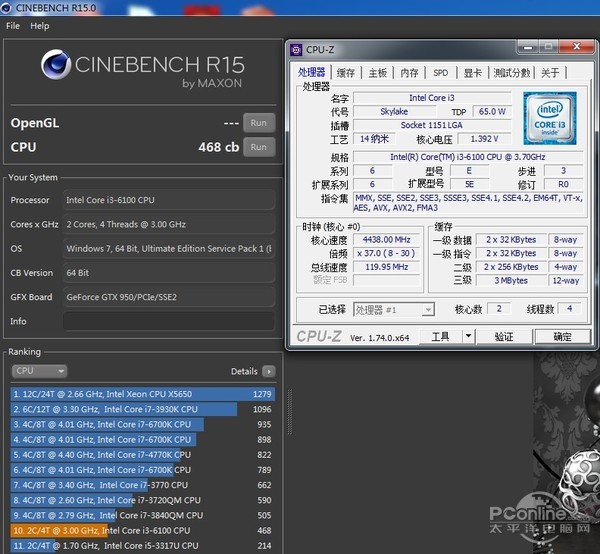Expand ranking Details arrow button

[269, 372]
